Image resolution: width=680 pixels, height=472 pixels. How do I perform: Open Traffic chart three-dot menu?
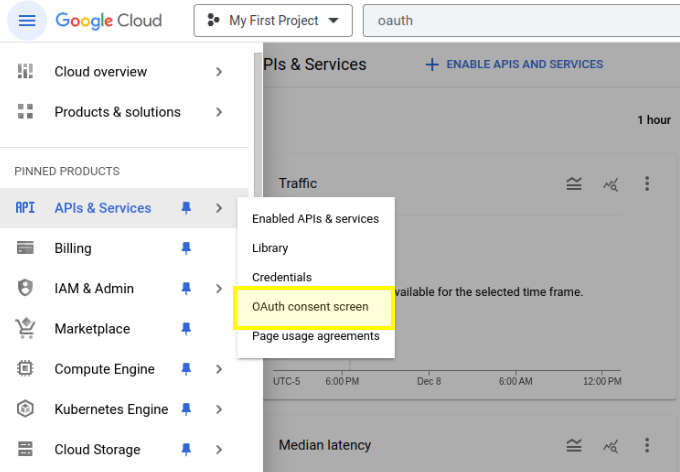[x=647, y=184]
